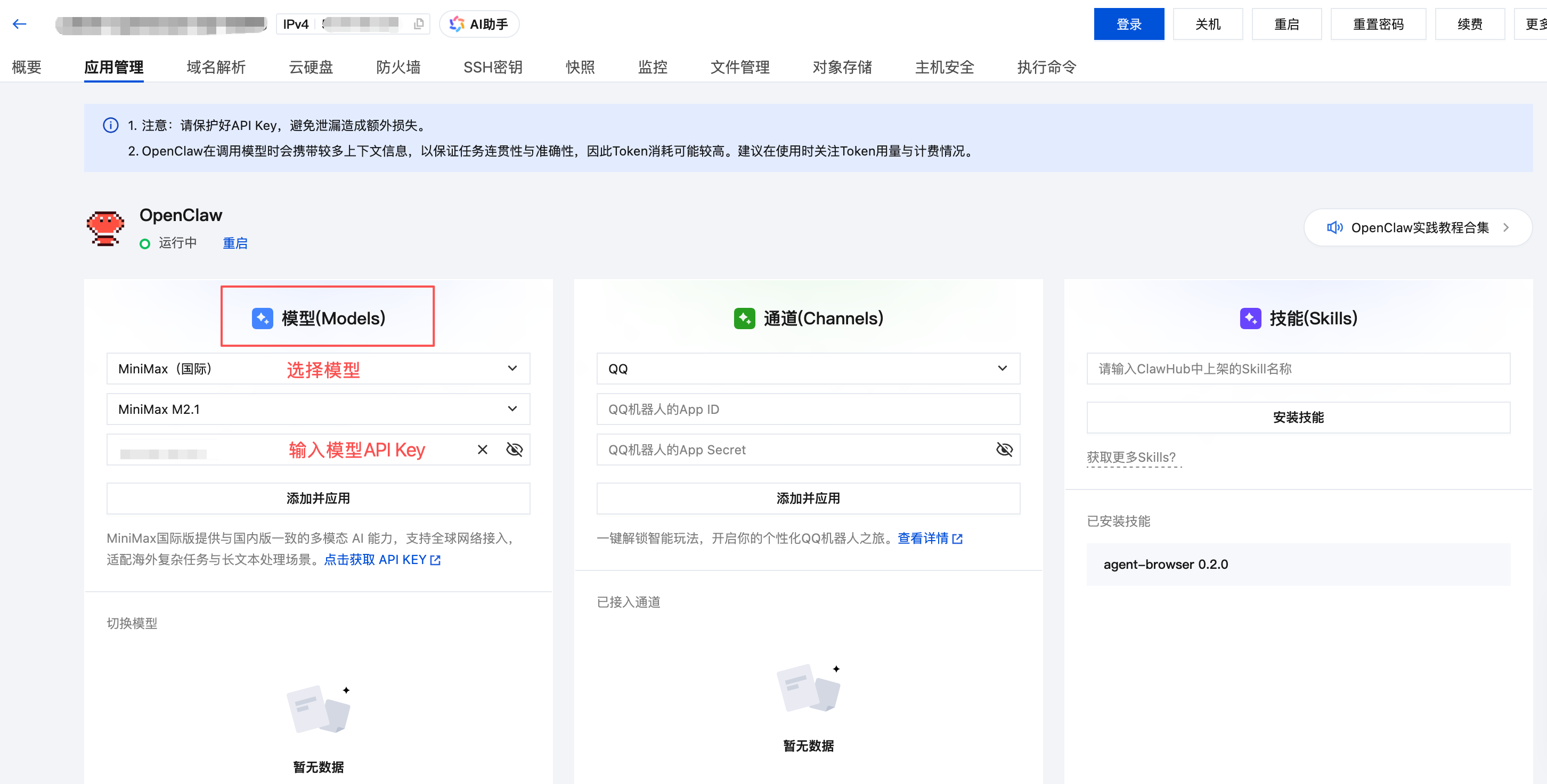Viewport: 1547px width, 784px height.
Task: Click the info icon in the notice banner
Action: click(110, 126)
